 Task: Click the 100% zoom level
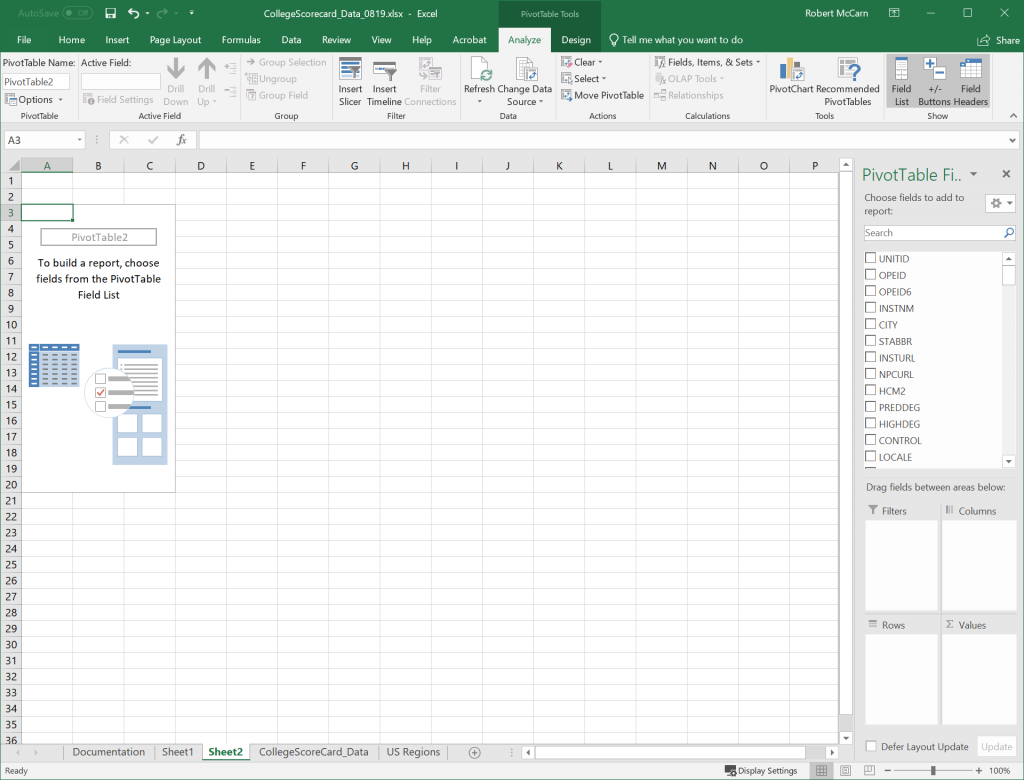pyautogui.click(x=999, y=771)
